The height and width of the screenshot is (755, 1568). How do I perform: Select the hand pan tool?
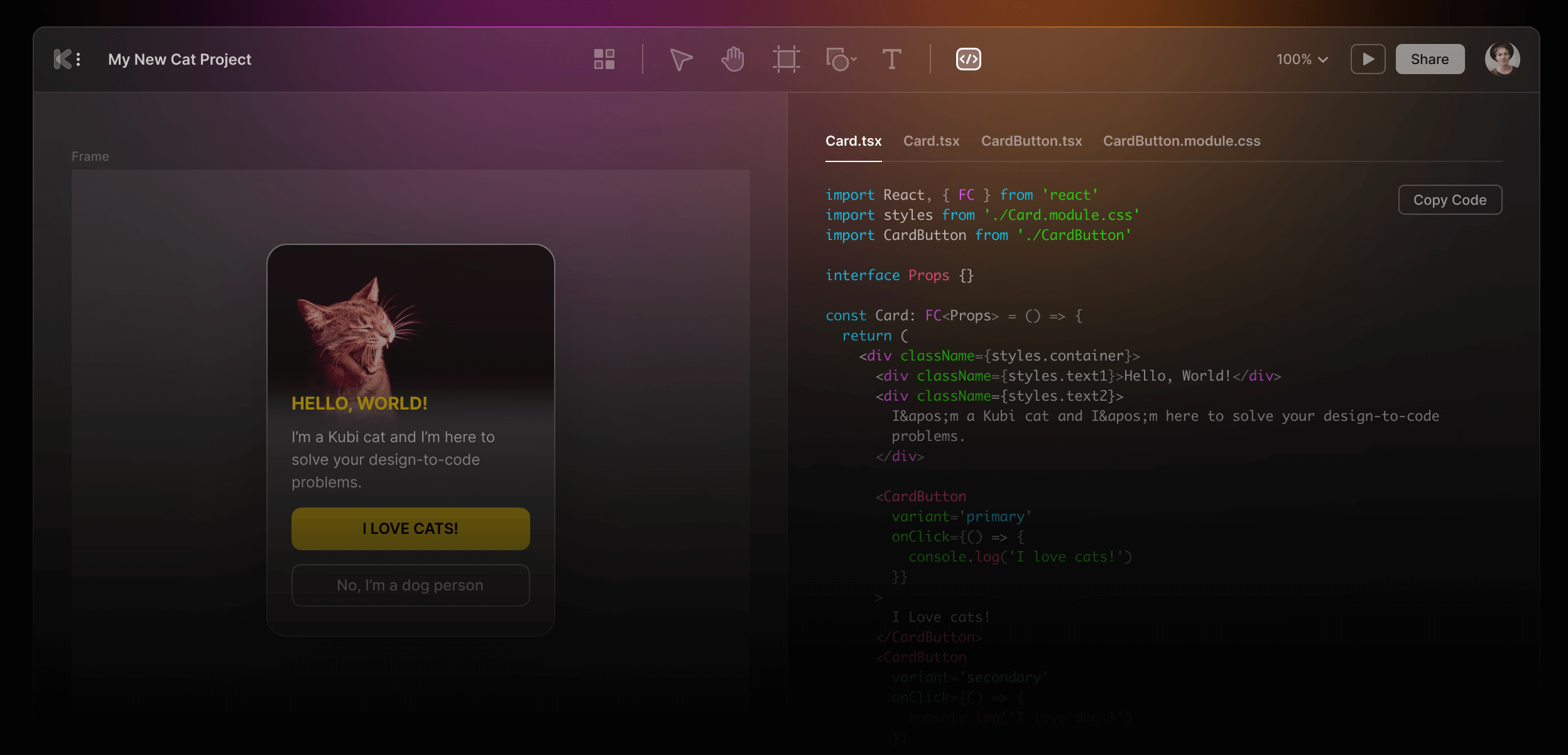[732, 59]
